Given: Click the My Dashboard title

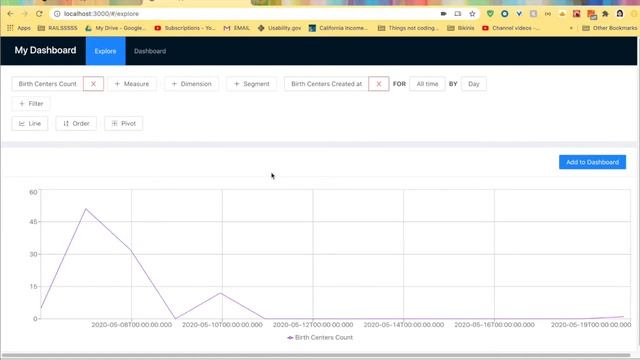Looking at the screenshot, I should coord(45,50).
